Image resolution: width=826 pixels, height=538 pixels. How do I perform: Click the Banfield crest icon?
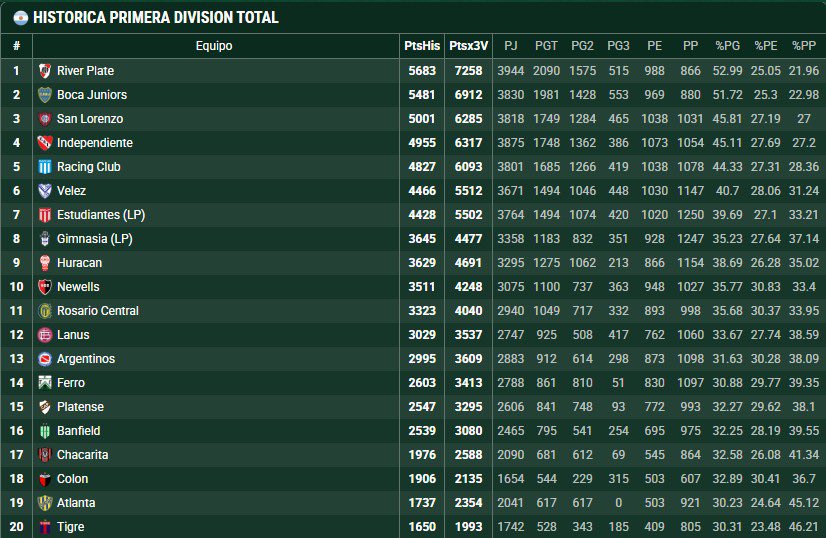click(x=45, y=431)
